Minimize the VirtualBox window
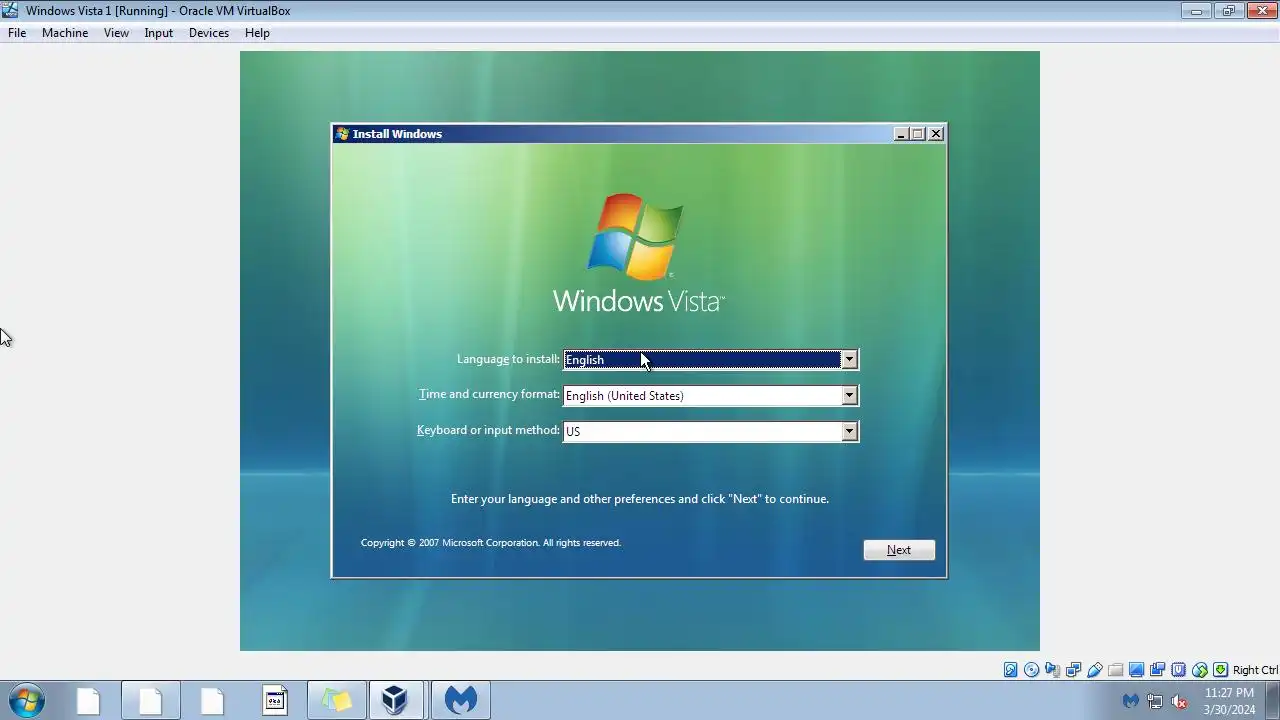 coord(1196,11)
